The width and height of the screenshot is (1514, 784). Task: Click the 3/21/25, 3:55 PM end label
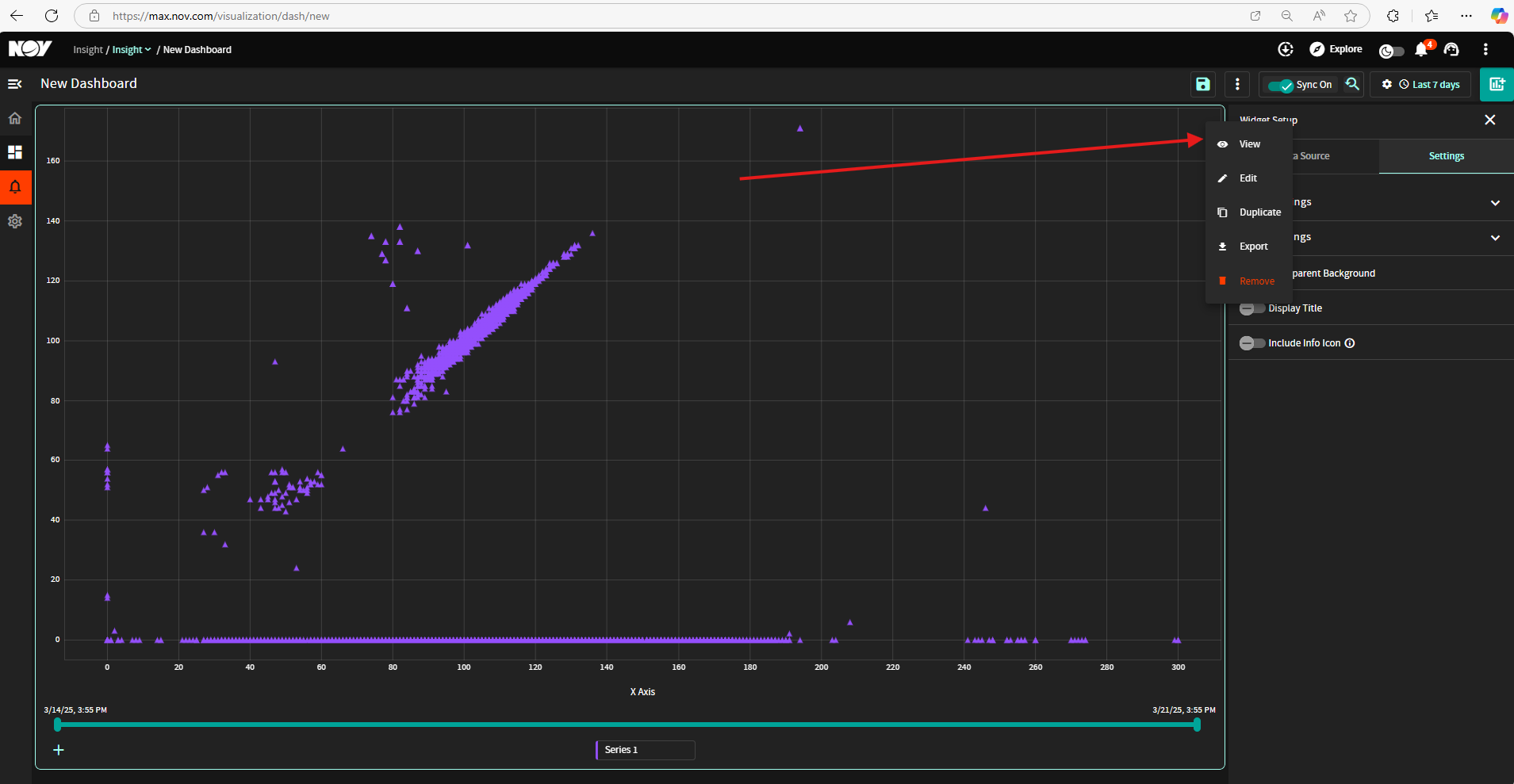1183,710
